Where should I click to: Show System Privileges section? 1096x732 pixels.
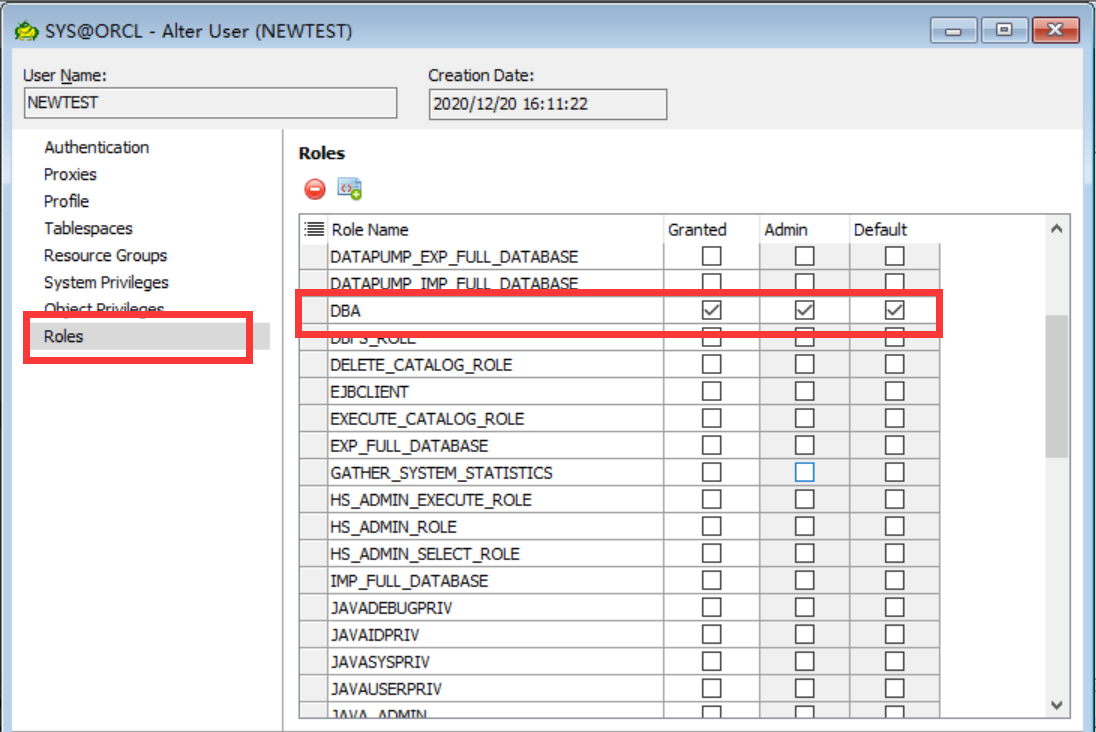click(106, 282)
